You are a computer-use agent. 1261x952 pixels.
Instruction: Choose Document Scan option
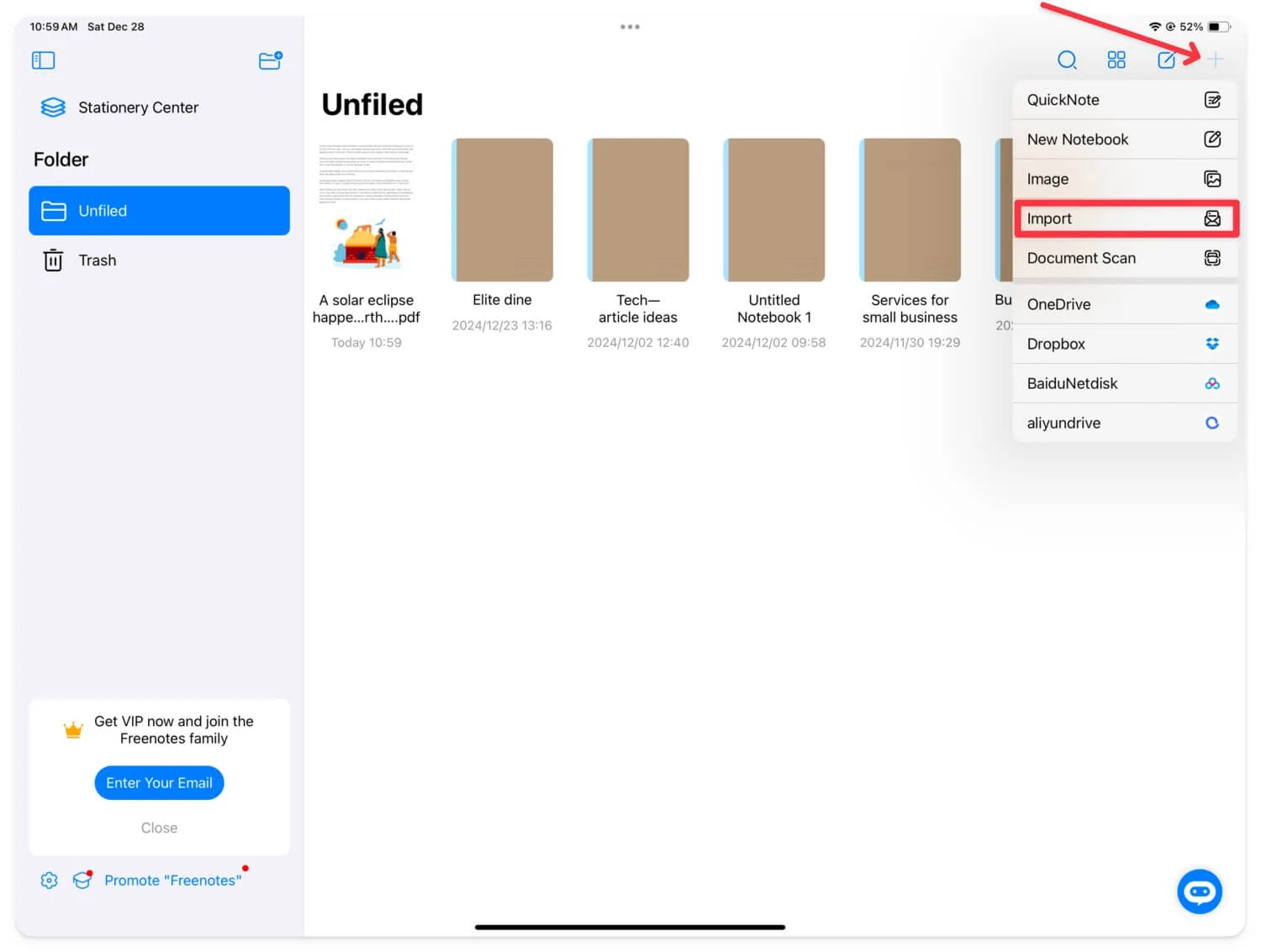tap(1123, 258)
